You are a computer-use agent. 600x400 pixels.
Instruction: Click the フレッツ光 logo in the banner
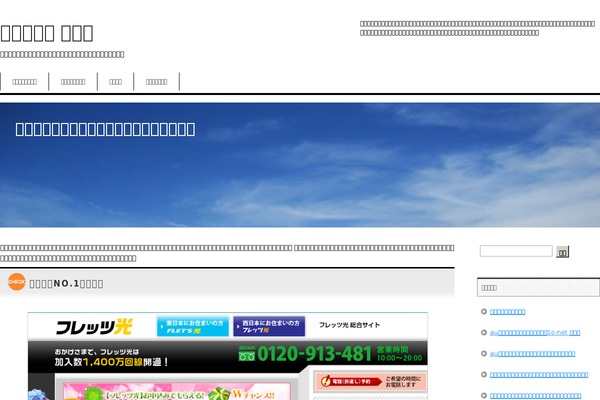(x=94, y=327)
